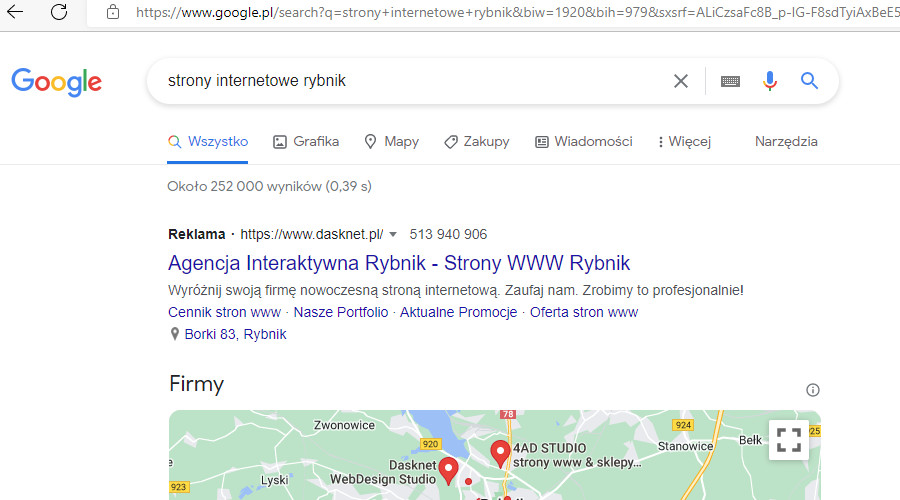The height and width of the screenshot is (500, 900).
Task: Reload the page with the refresh icon
Action: click(x=59, y=11)
